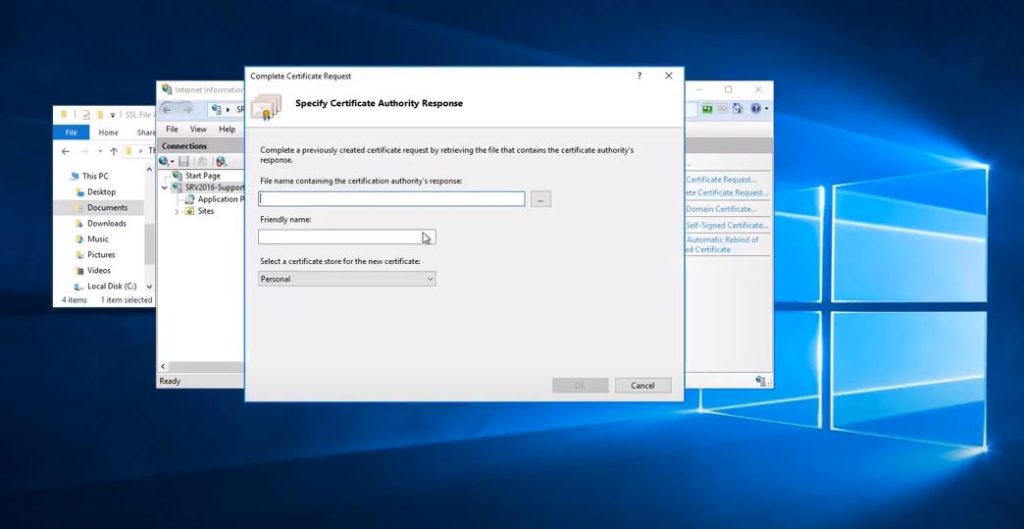Click IIS Manager forward navigation arrow
This screenshot has width=1024, height=529.
click(x=186, y=110)
